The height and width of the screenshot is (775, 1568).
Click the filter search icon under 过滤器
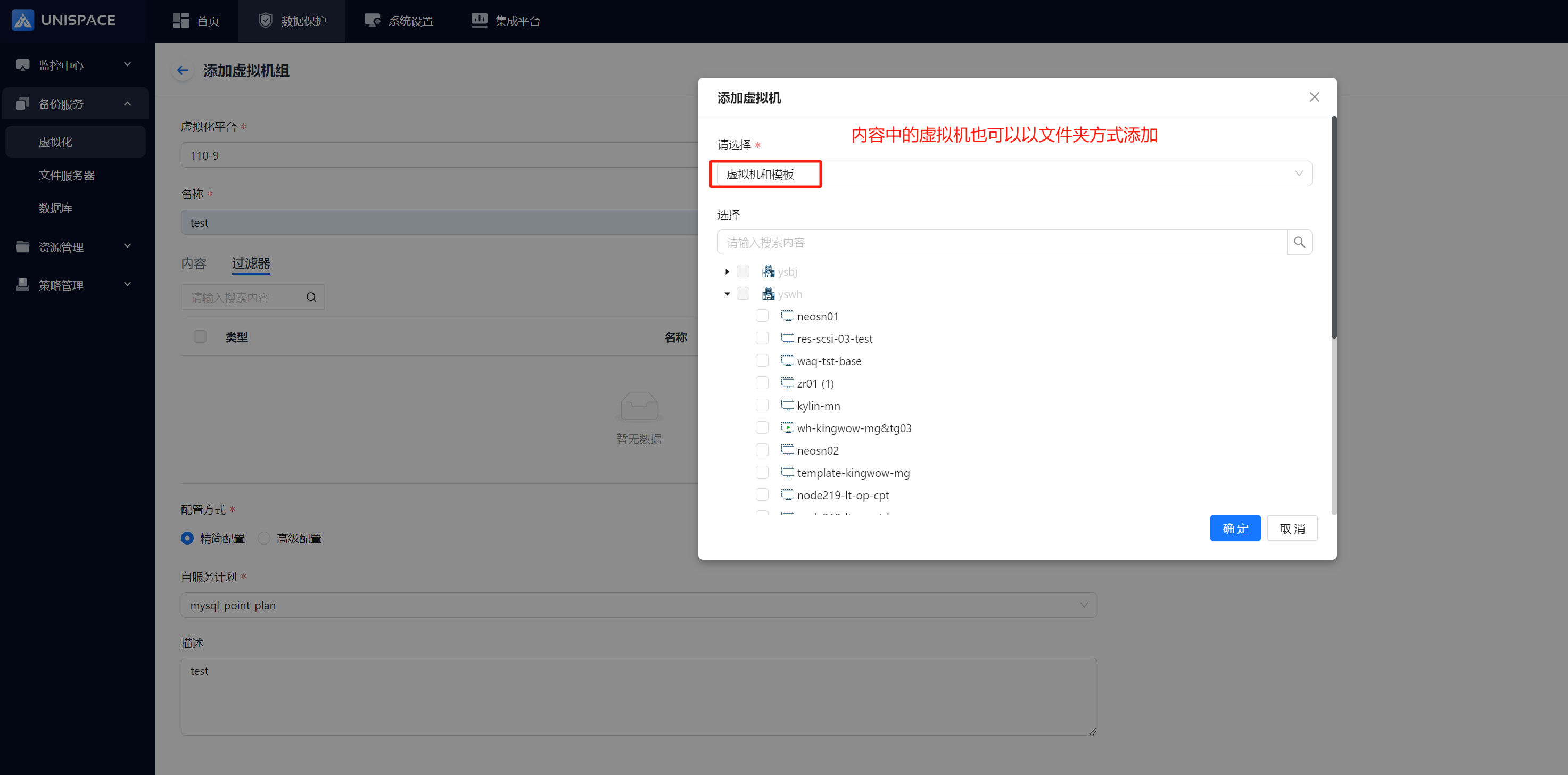click(x=311, y=297)
